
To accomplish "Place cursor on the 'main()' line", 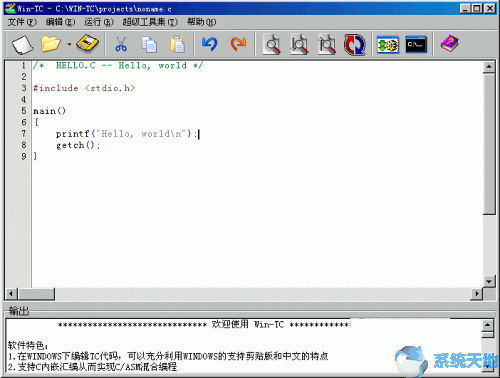I will pos(49,111).
